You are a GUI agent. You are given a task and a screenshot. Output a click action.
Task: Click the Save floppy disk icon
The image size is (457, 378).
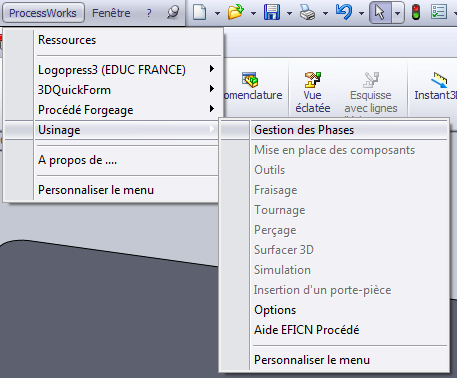tap(272, 13)
